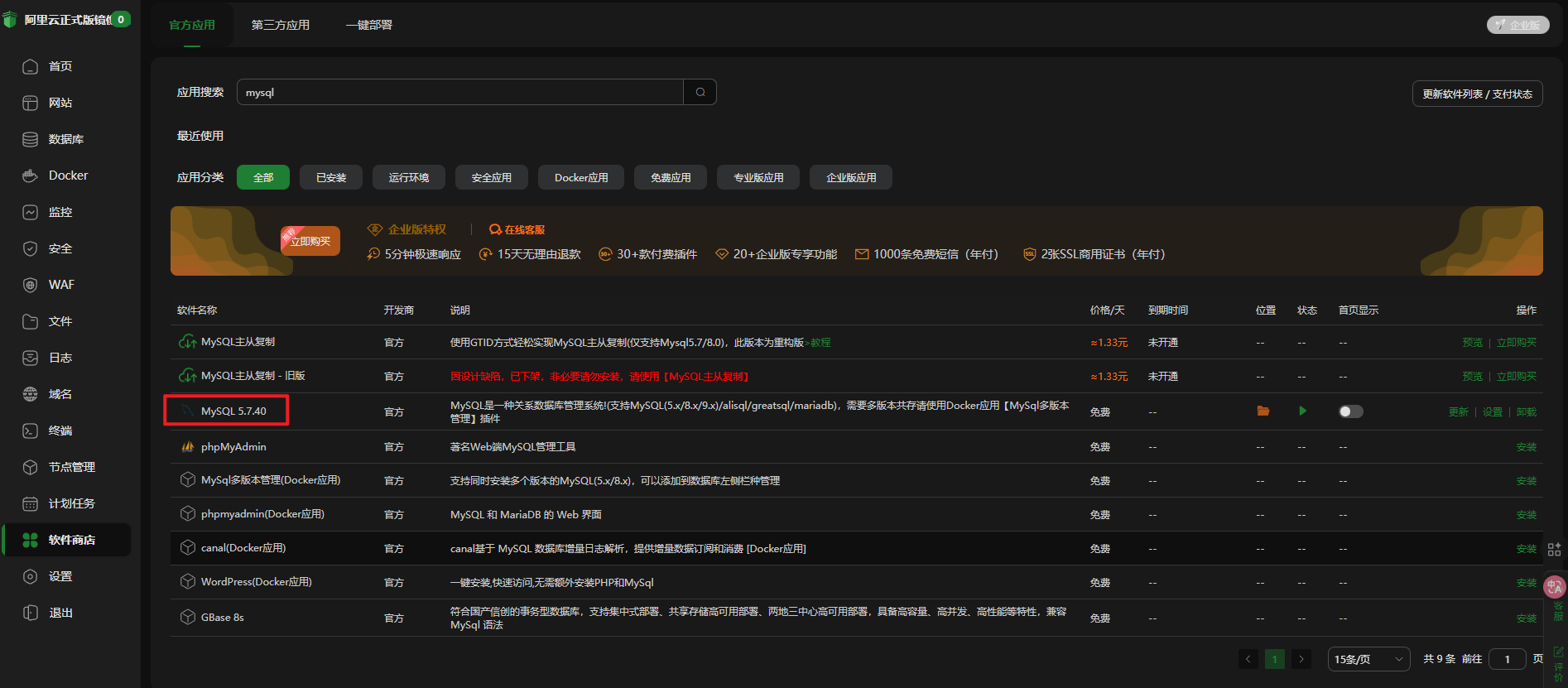Switch to 第三方应用 tab
The width and height of the screenshot is (1568, 688).
pyautogui.click(x=280, y=25)
